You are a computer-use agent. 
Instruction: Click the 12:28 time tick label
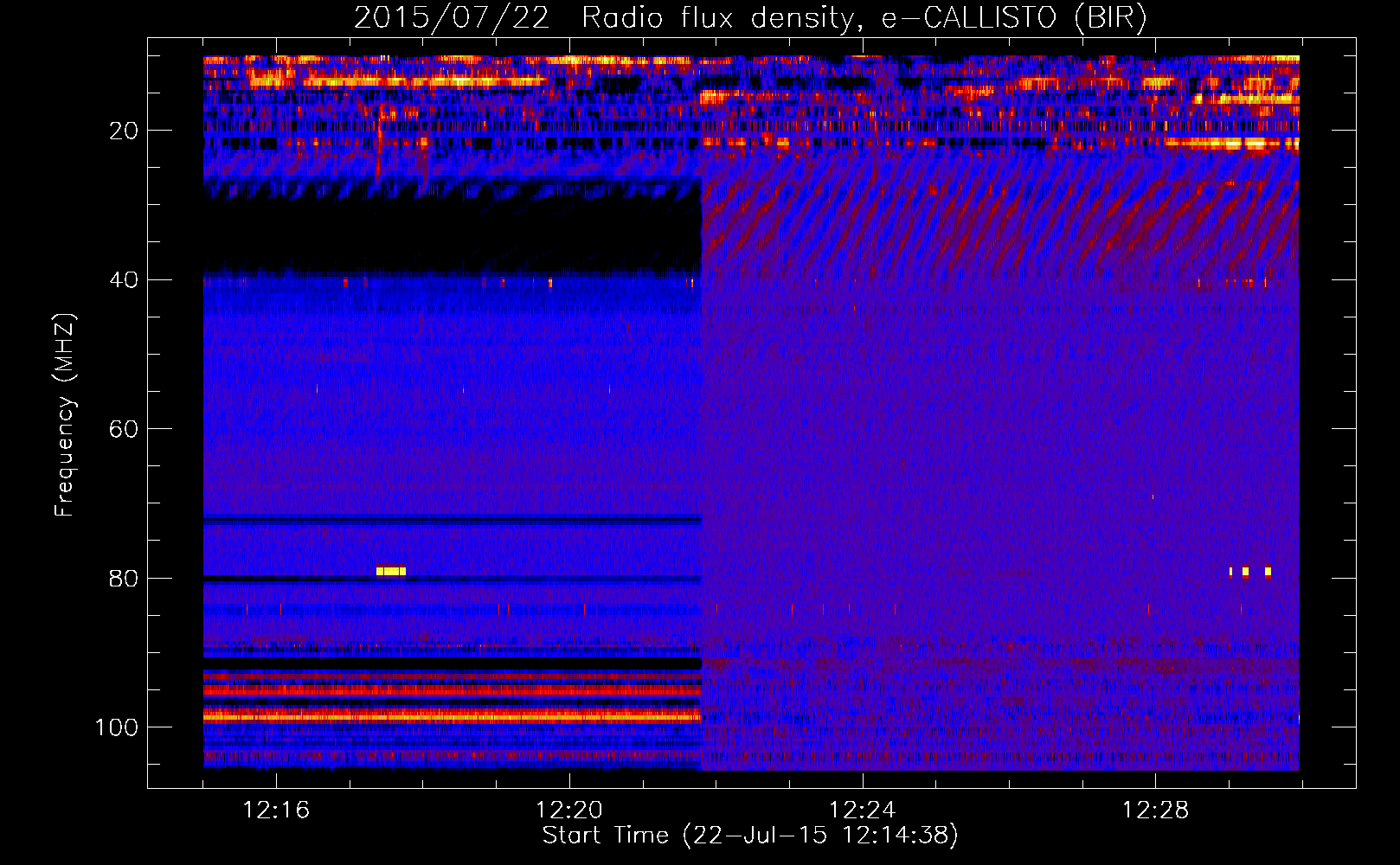pos(1155,811)
